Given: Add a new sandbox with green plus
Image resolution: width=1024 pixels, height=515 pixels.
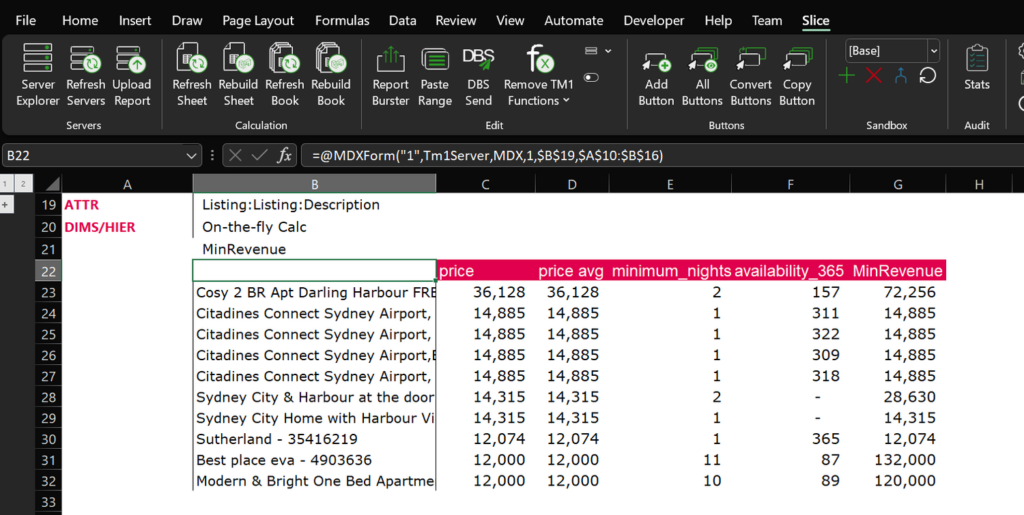Looking at the screenshot, I should click(848, 76).
